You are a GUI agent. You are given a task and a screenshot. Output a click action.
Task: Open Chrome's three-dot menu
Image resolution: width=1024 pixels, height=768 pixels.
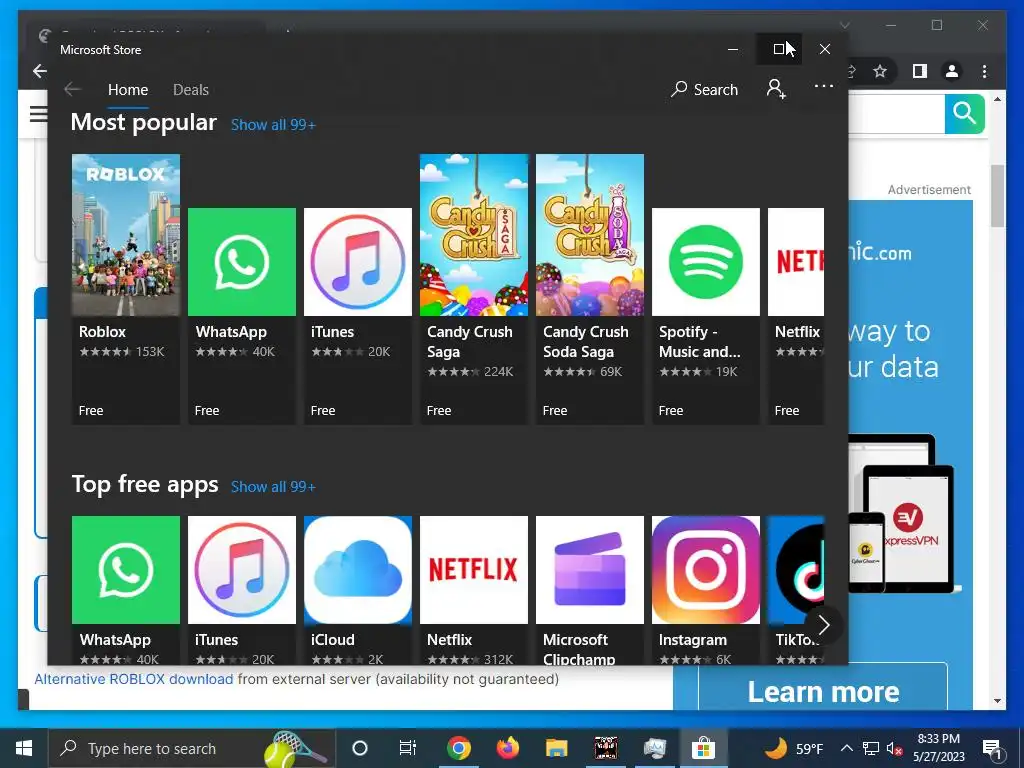coord(984,71)
